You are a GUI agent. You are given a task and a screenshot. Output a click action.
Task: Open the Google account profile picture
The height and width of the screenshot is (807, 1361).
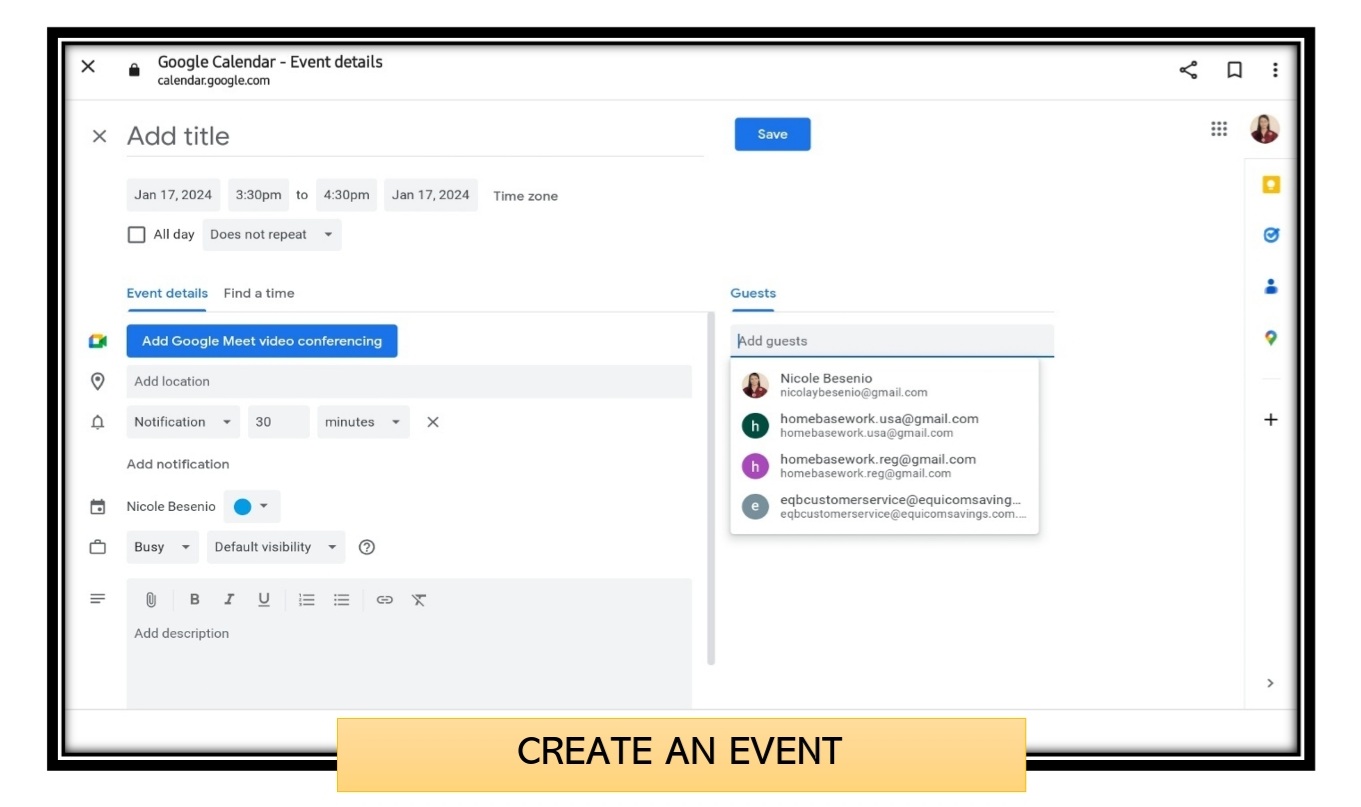point(1265,129)
